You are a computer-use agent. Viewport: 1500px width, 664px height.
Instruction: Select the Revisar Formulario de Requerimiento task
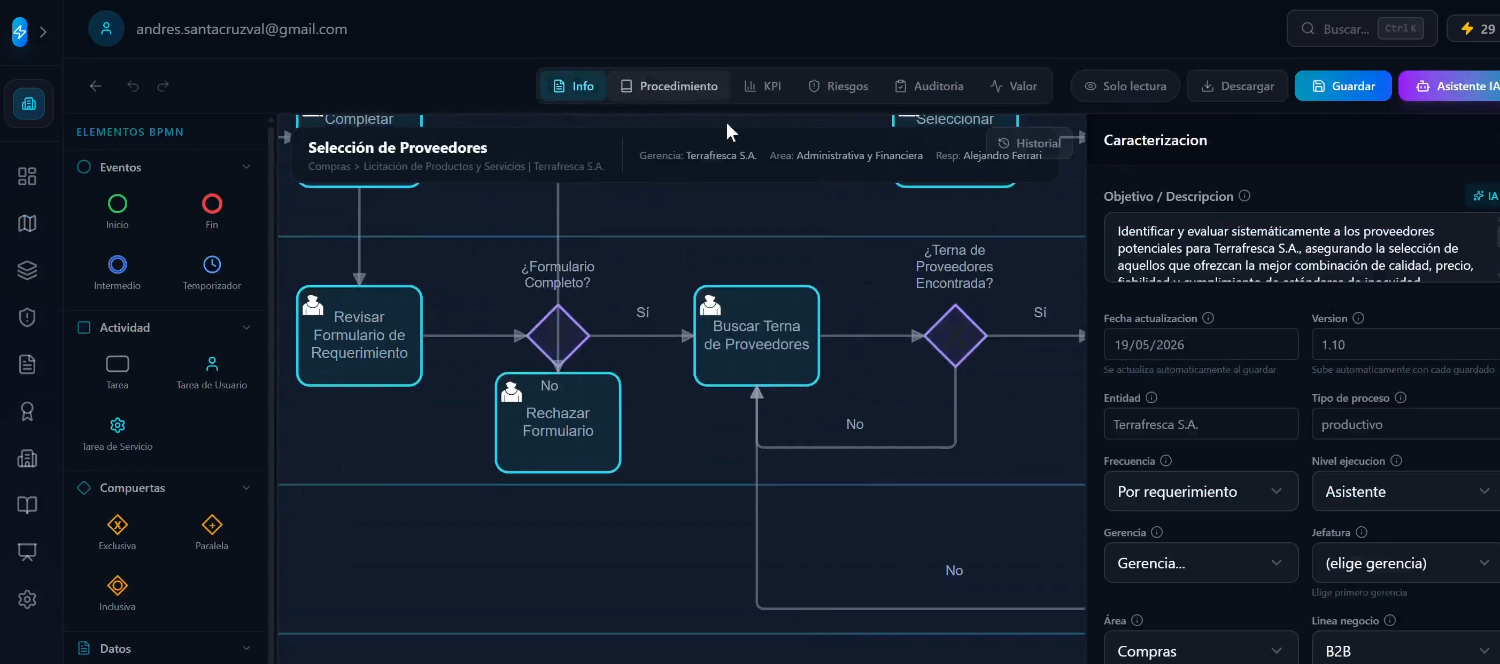pos(359,336)
